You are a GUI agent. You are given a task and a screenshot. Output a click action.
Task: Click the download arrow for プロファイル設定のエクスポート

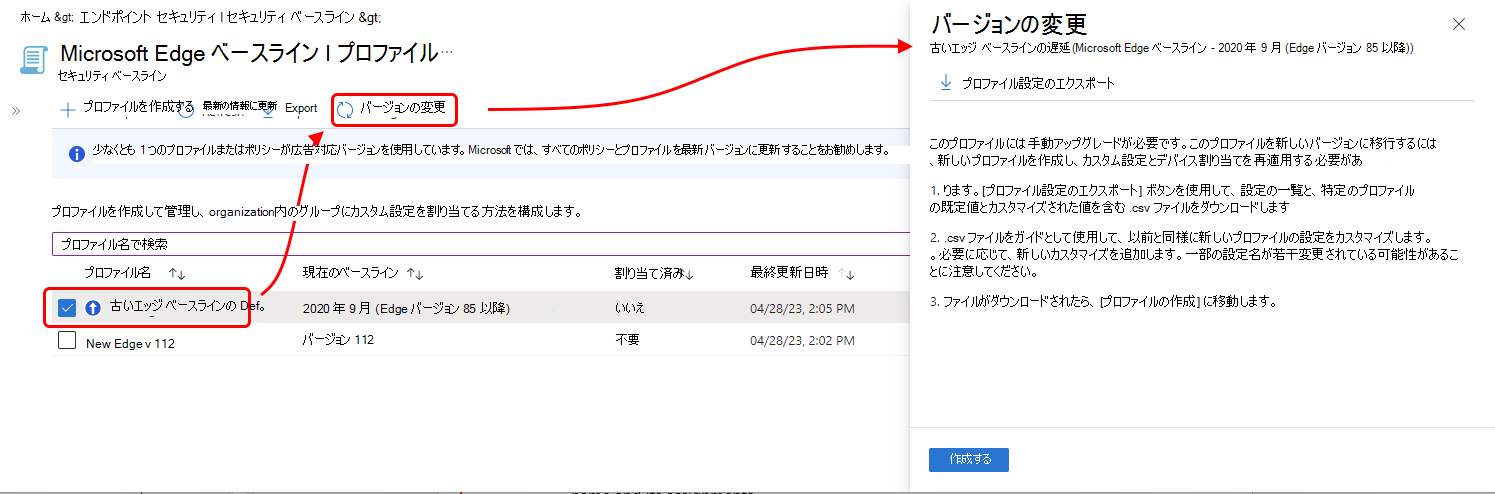(x=946, y=83)
